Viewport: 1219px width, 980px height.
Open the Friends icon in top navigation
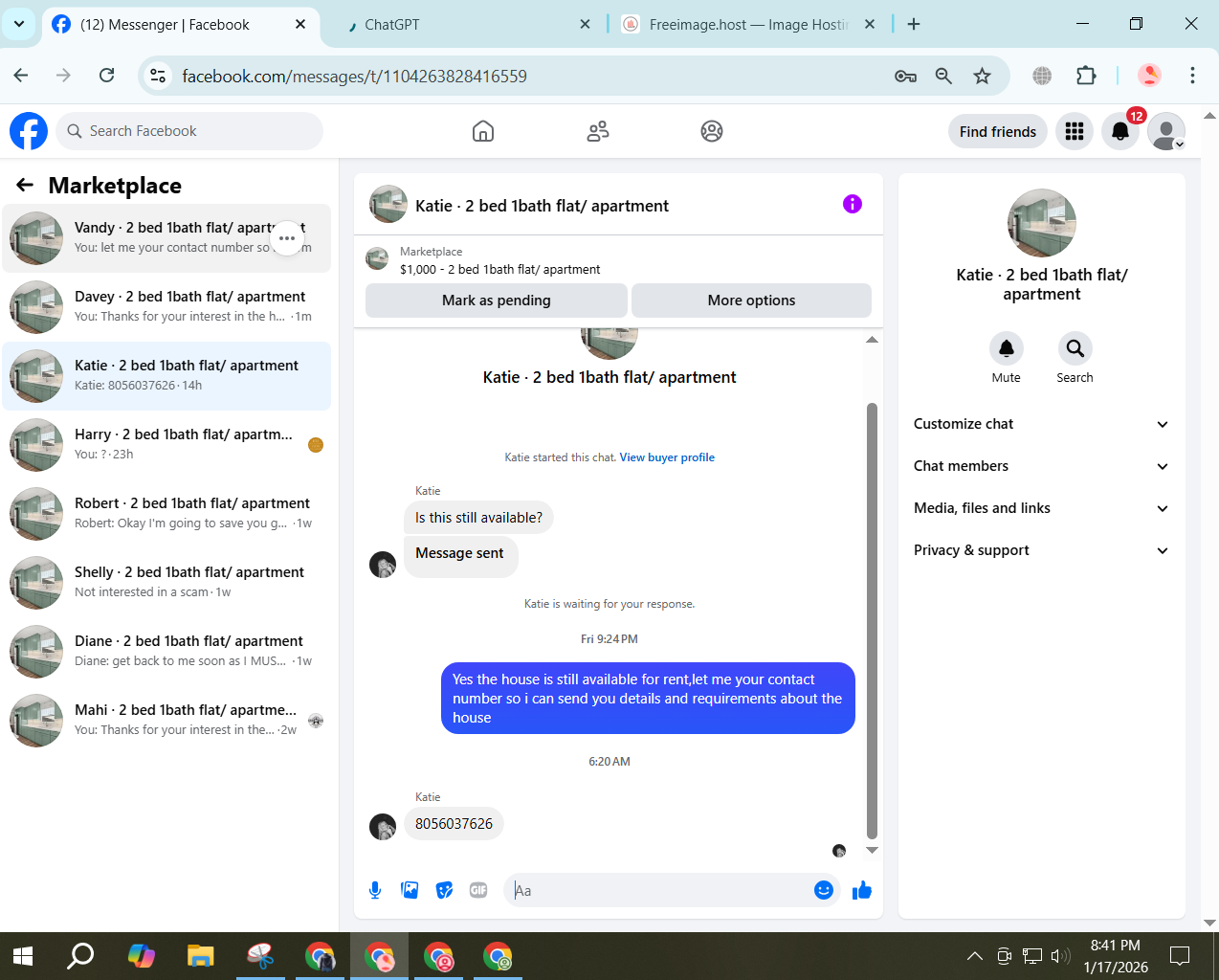click(598, 131)
